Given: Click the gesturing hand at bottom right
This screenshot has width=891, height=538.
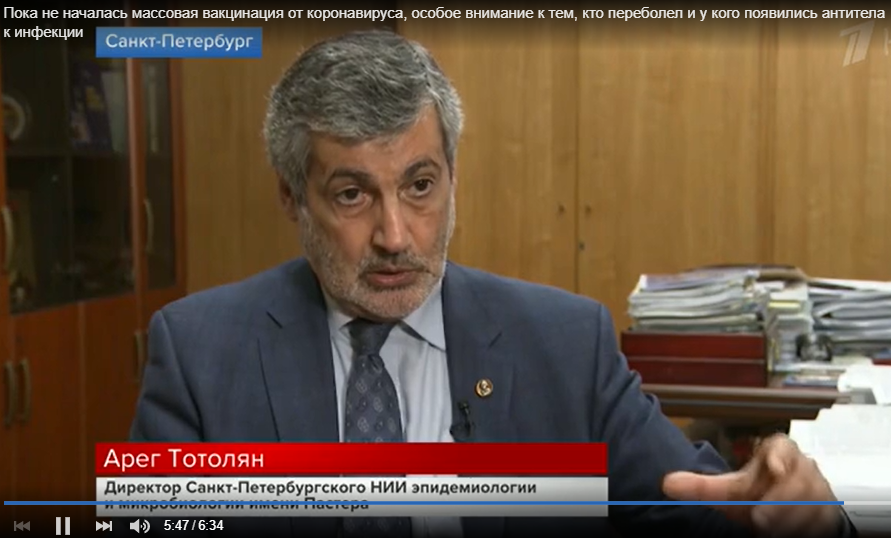Looking at the screenshot, I should (x=760, y=480).
